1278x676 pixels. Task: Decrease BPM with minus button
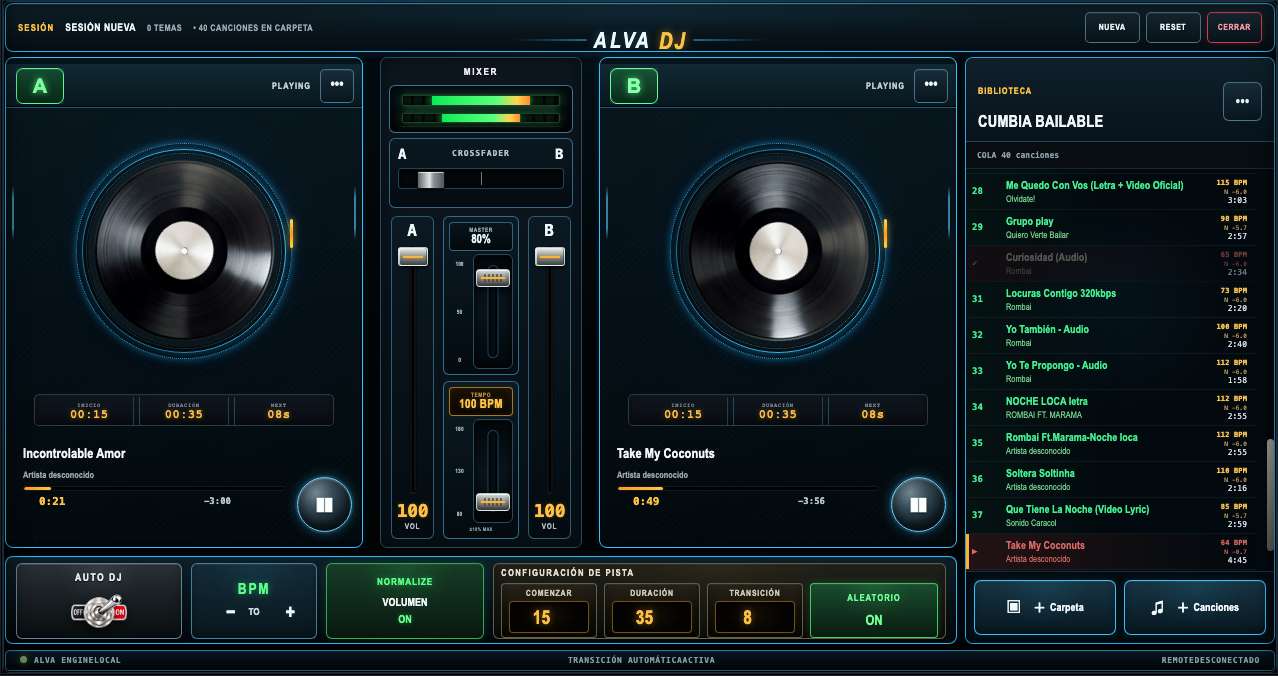231,611
